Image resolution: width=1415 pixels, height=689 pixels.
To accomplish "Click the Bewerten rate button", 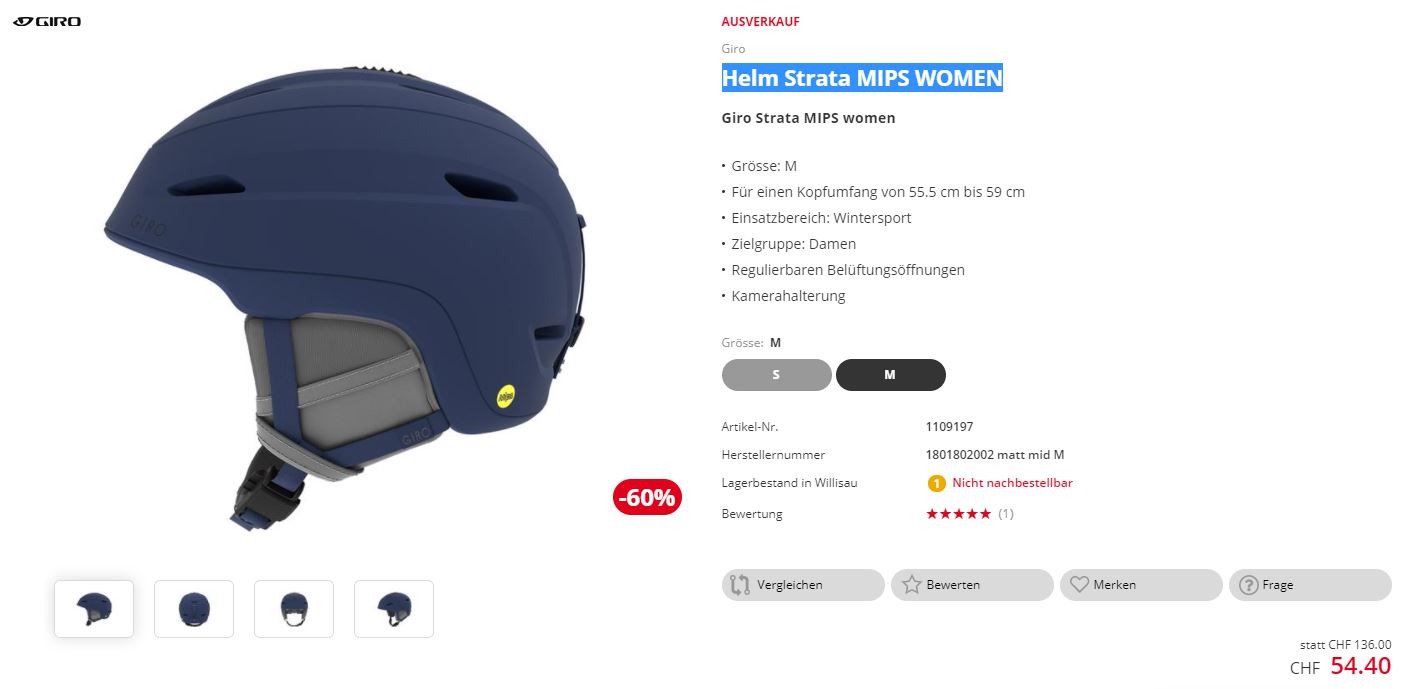I will 972,585.
